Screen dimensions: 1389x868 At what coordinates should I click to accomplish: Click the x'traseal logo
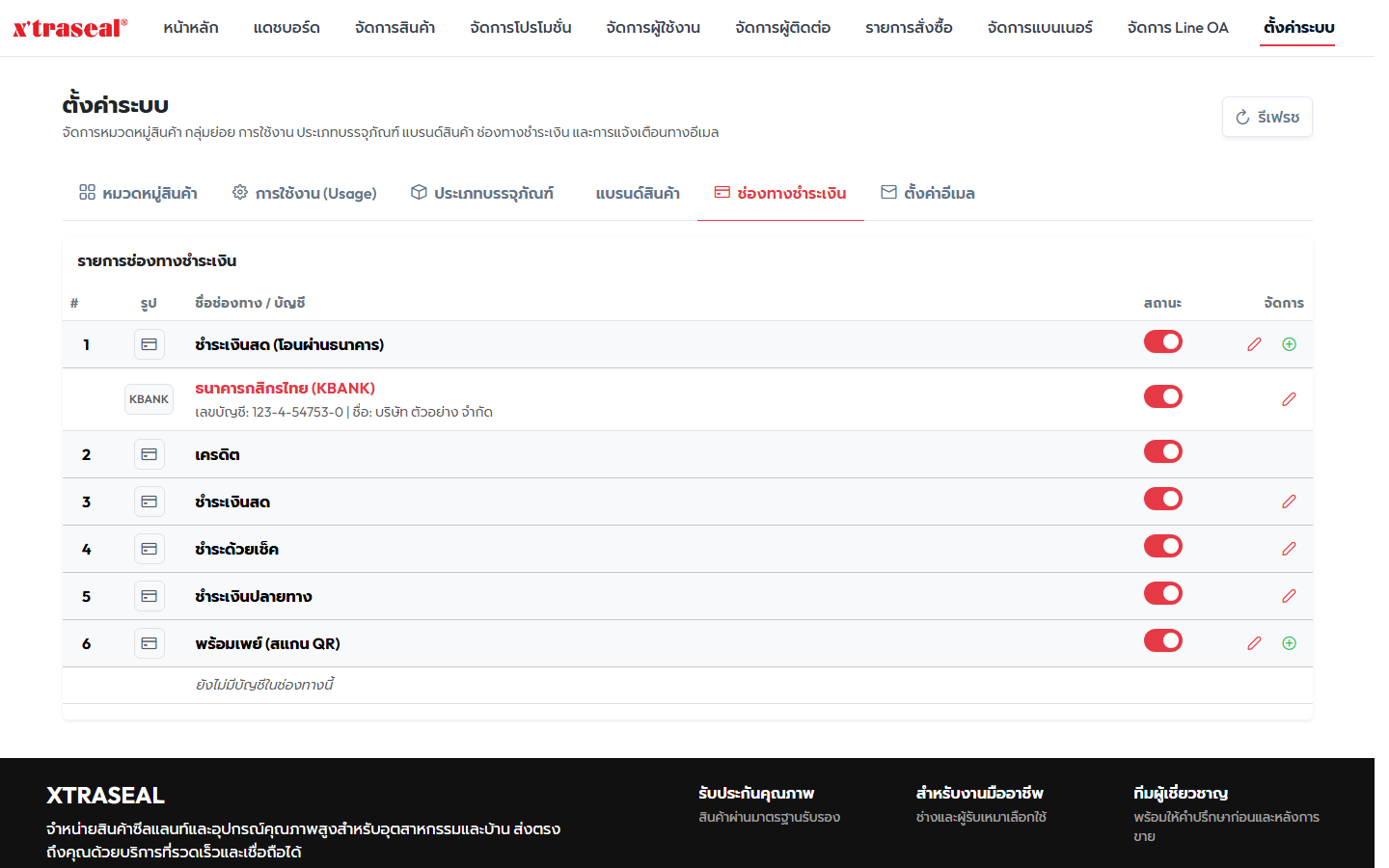70,28
